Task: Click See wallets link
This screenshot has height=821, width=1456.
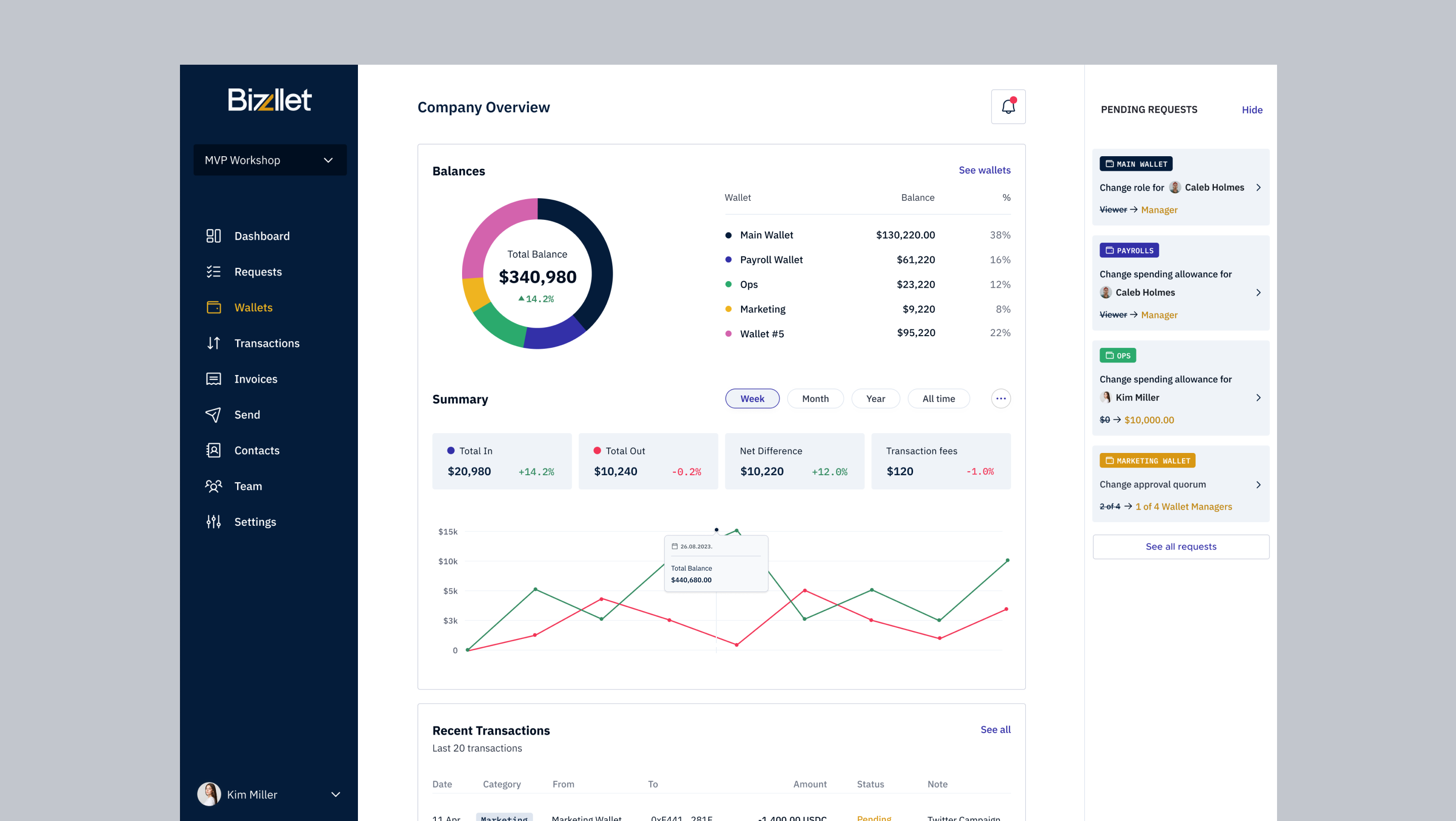Action: pyautogui.click(x=984, y=169)
